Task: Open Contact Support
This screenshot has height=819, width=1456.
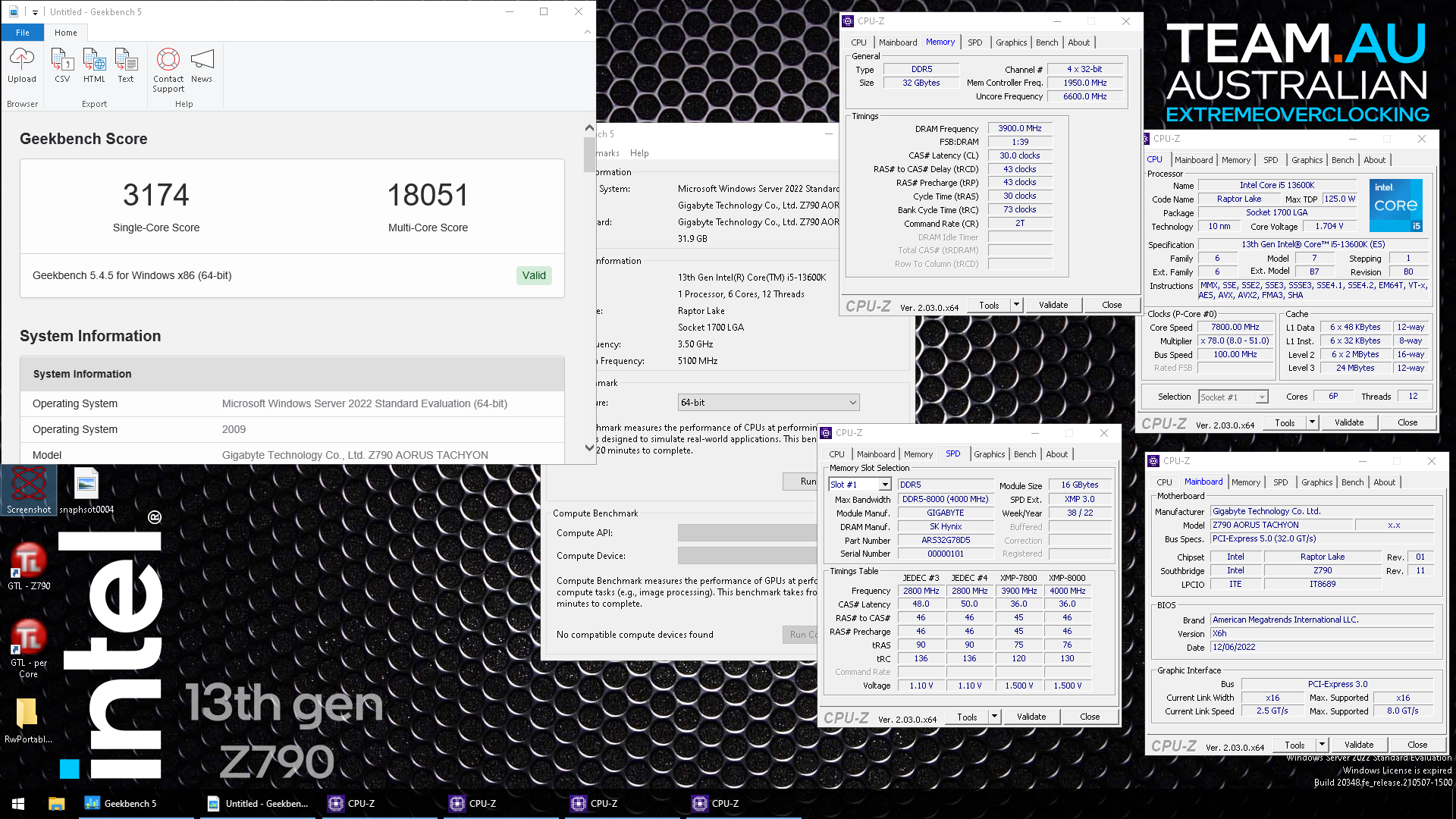Action: 168,70
